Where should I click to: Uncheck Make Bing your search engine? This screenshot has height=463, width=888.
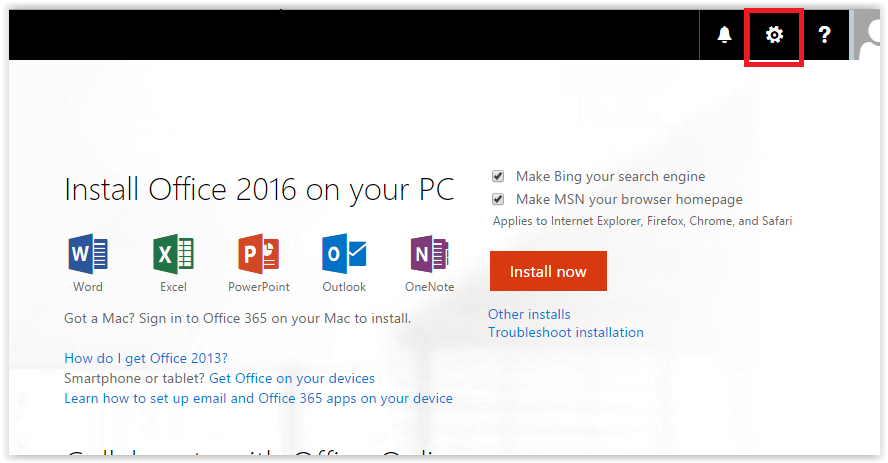(498, 177)
